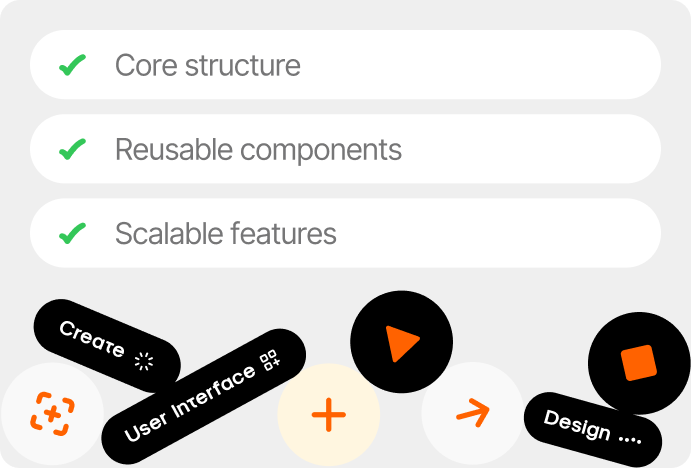Click the orange plus icon circle

(x=328, y=413)
